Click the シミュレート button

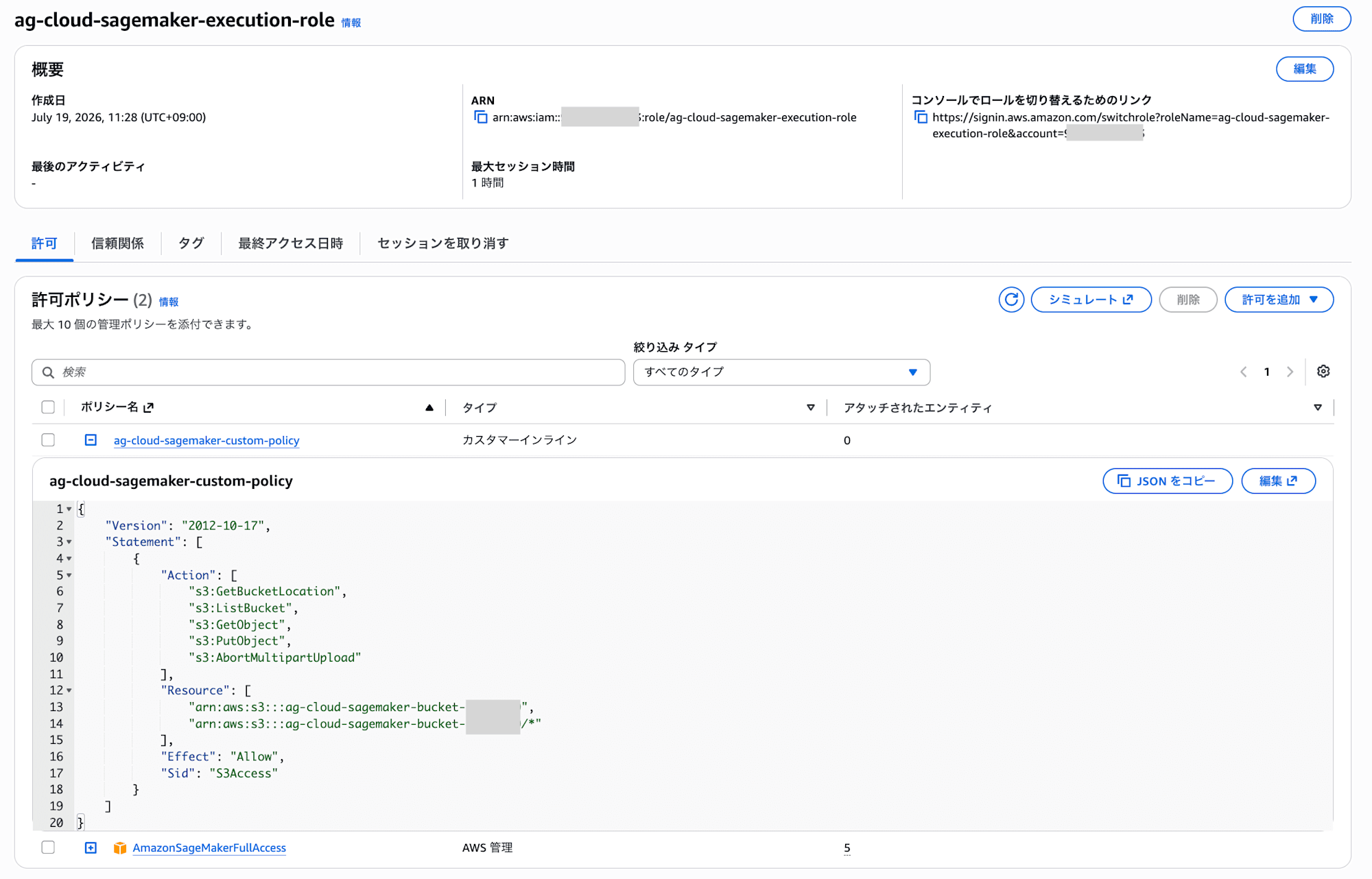pyautogui.click(x=1091, y=300)
